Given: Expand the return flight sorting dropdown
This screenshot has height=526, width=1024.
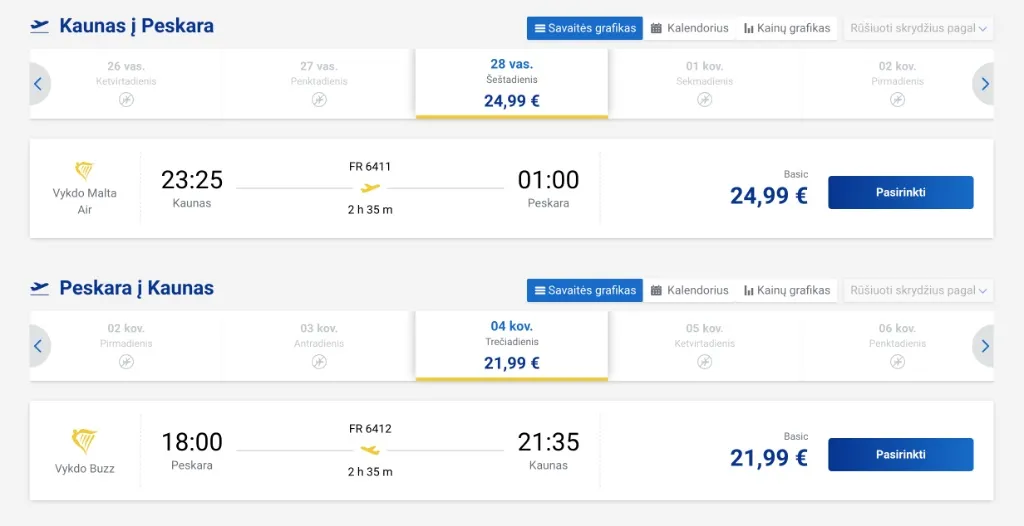Looking at the screenshot, I should 919,290.
